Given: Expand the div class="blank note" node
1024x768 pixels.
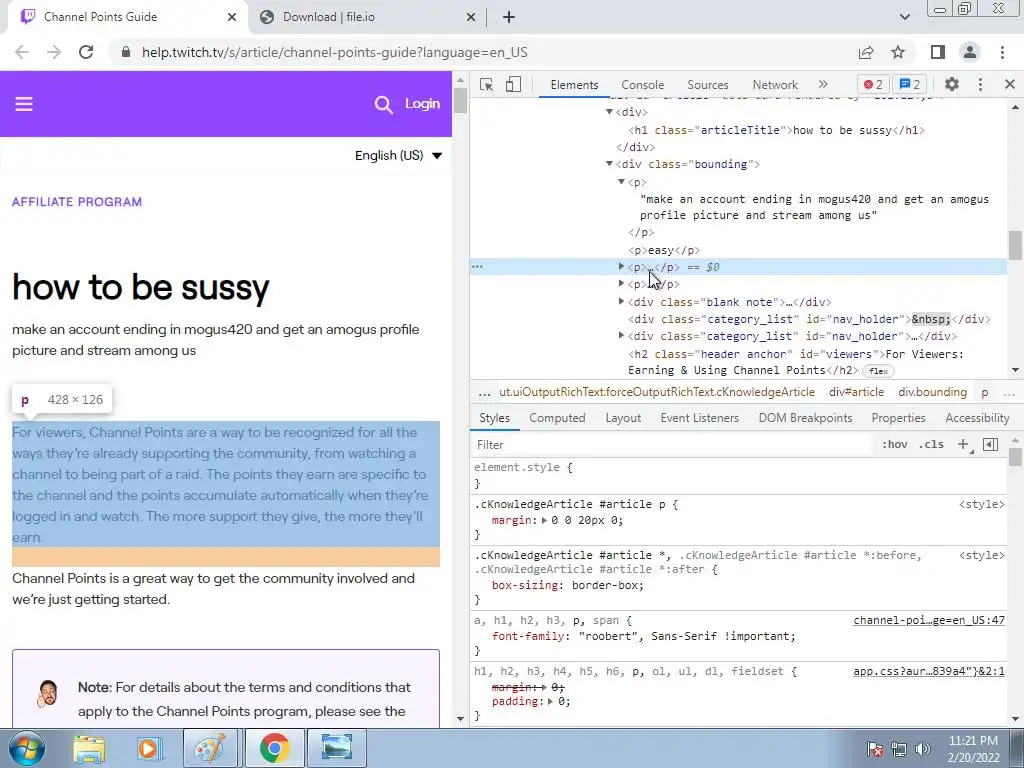Looking at the screenshot, I should (622, 301).
